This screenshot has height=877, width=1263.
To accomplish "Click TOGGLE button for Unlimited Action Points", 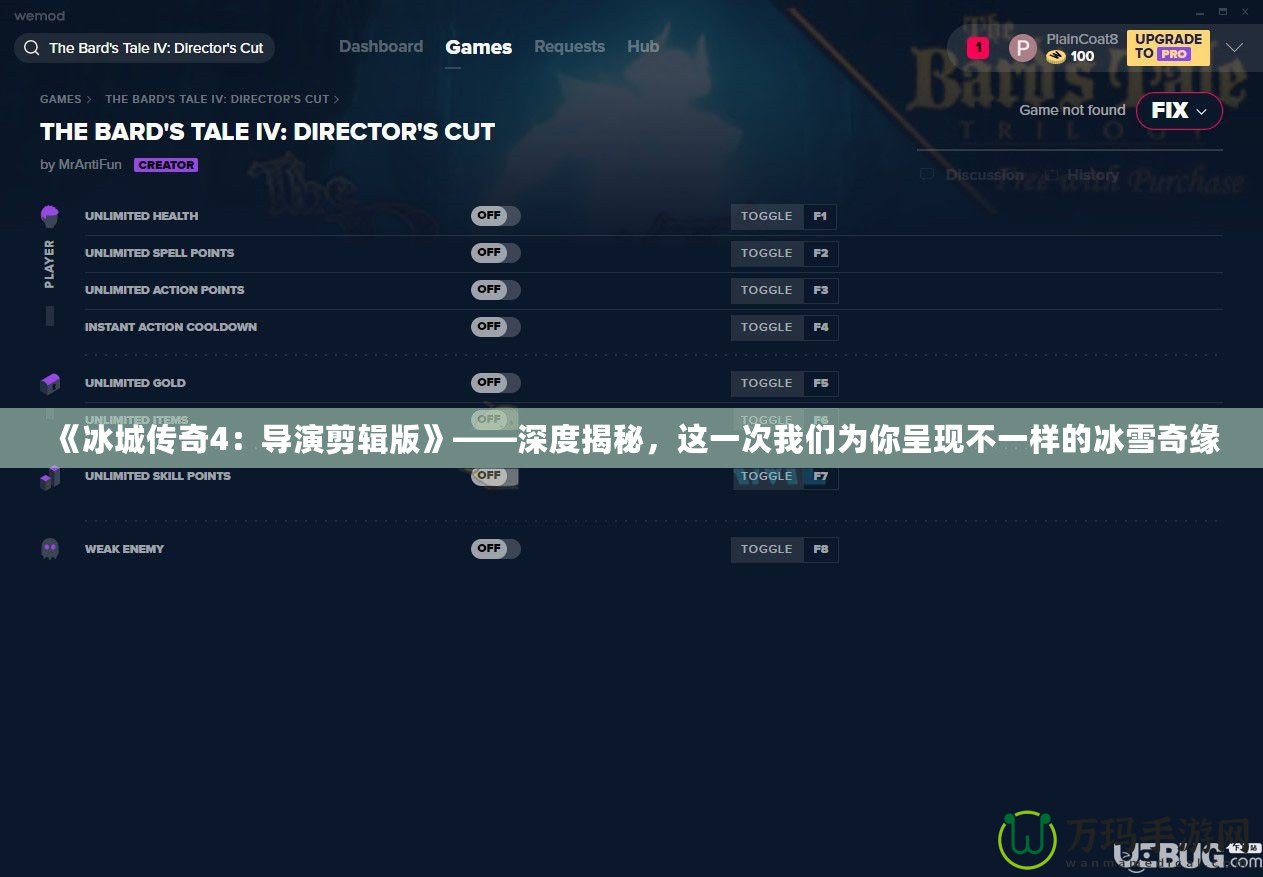I will (767, 290).
